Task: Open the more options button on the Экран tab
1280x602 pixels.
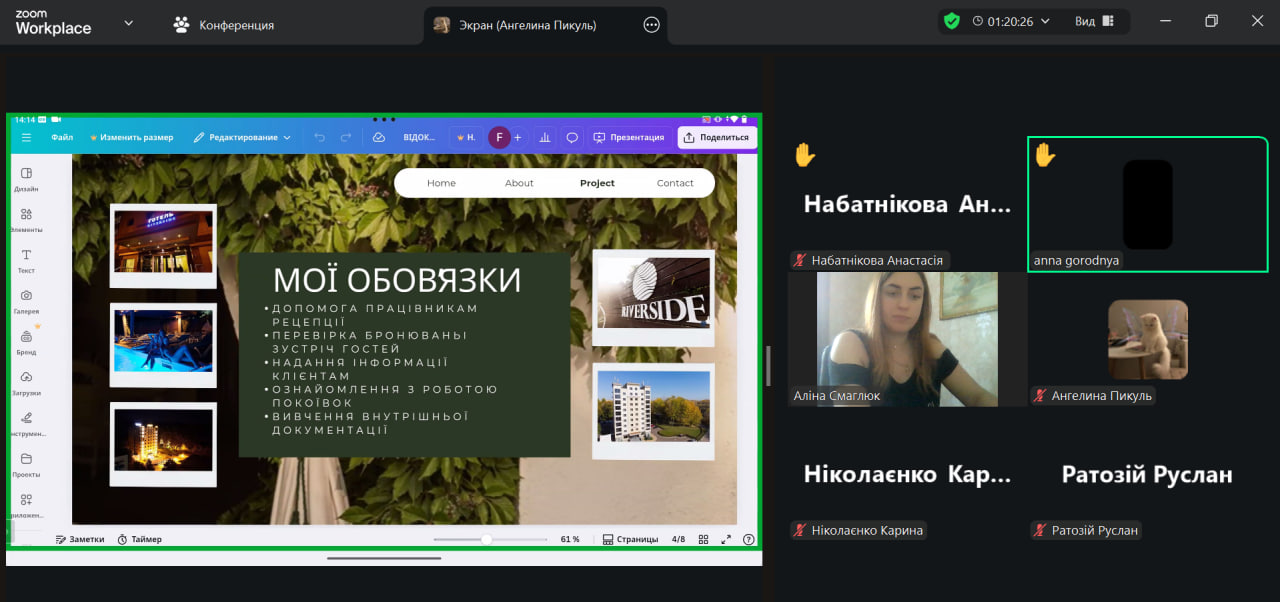Action: [651, 25]
